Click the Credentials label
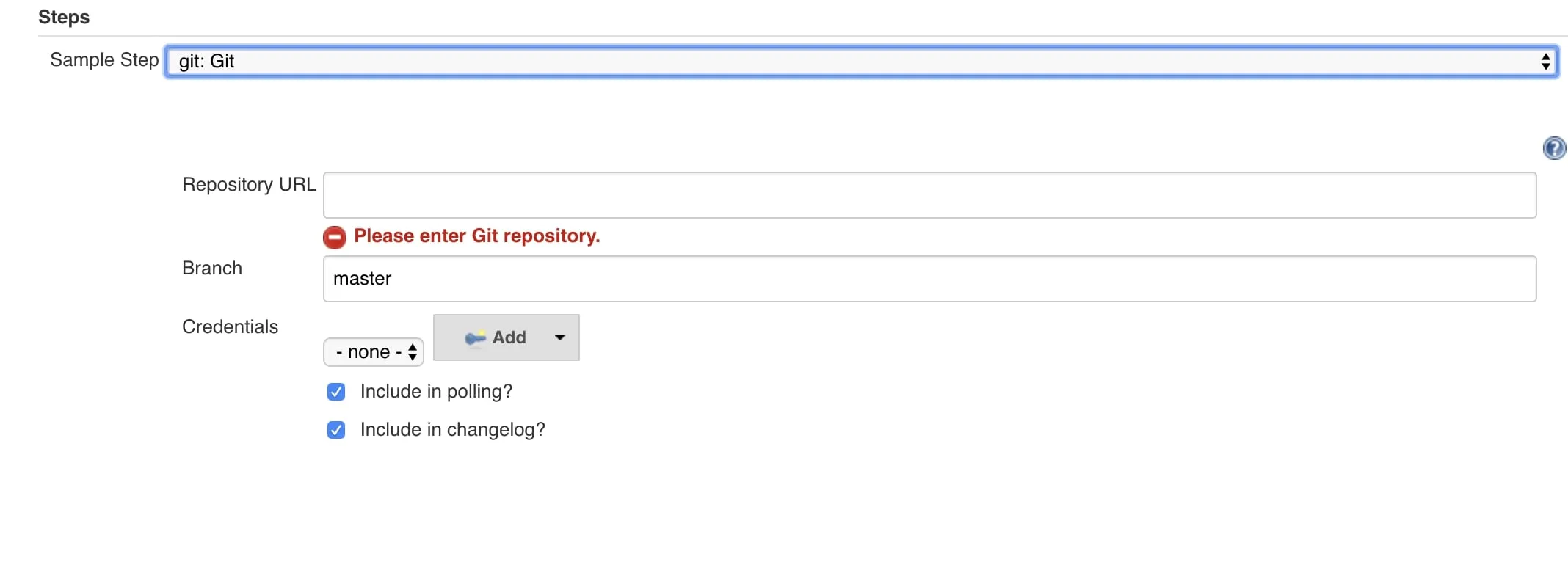The width and height of the screenshot is (1568, 562). coord(231,326)
